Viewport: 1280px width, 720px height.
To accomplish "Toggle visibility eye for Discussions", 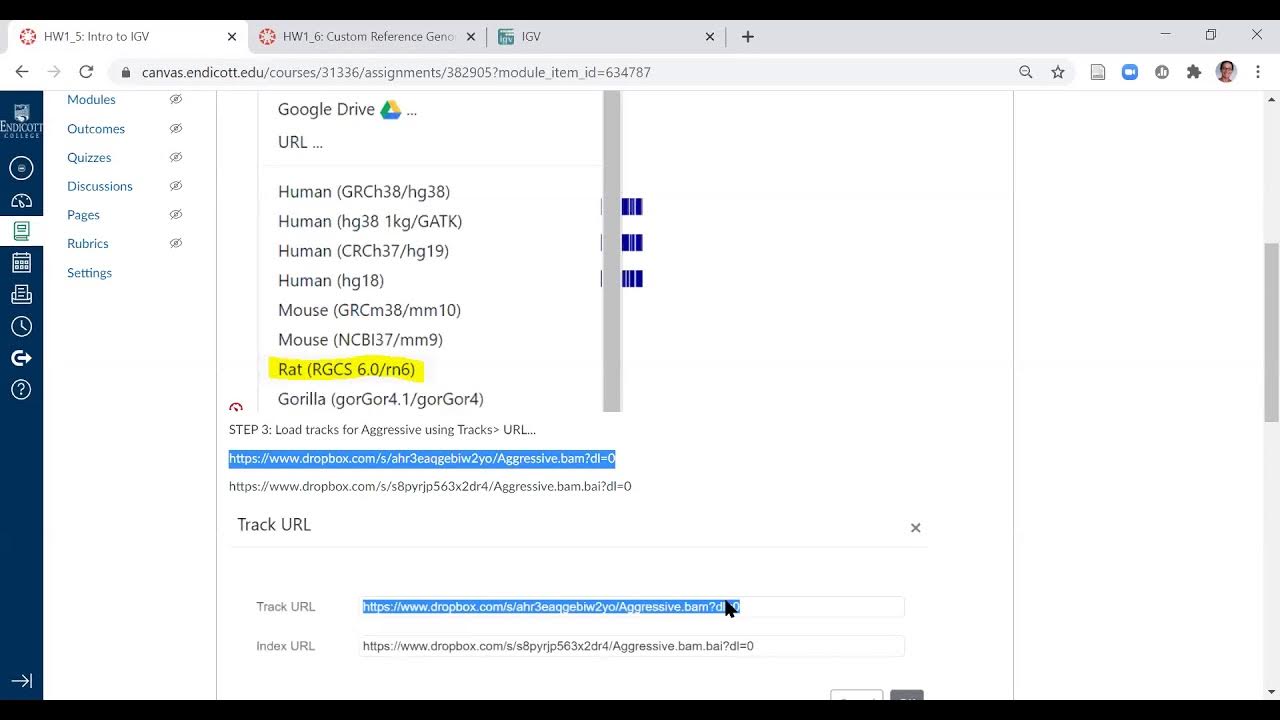I will pos(176,186).
